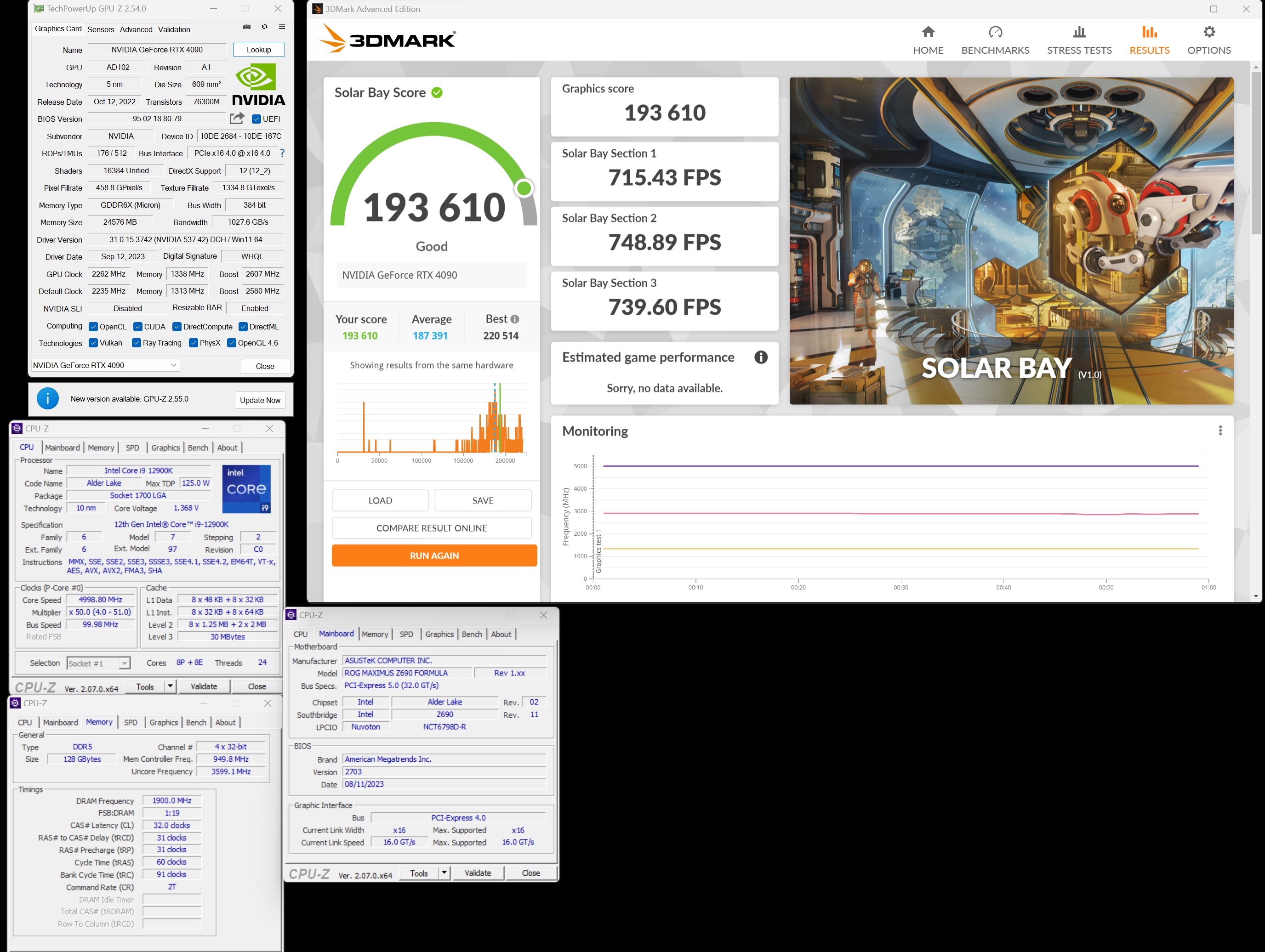The height and width of the screenshot is (952, 1265).
Task: Click GPU-Z screenshot camera icon
Action: tap(247, 27)
